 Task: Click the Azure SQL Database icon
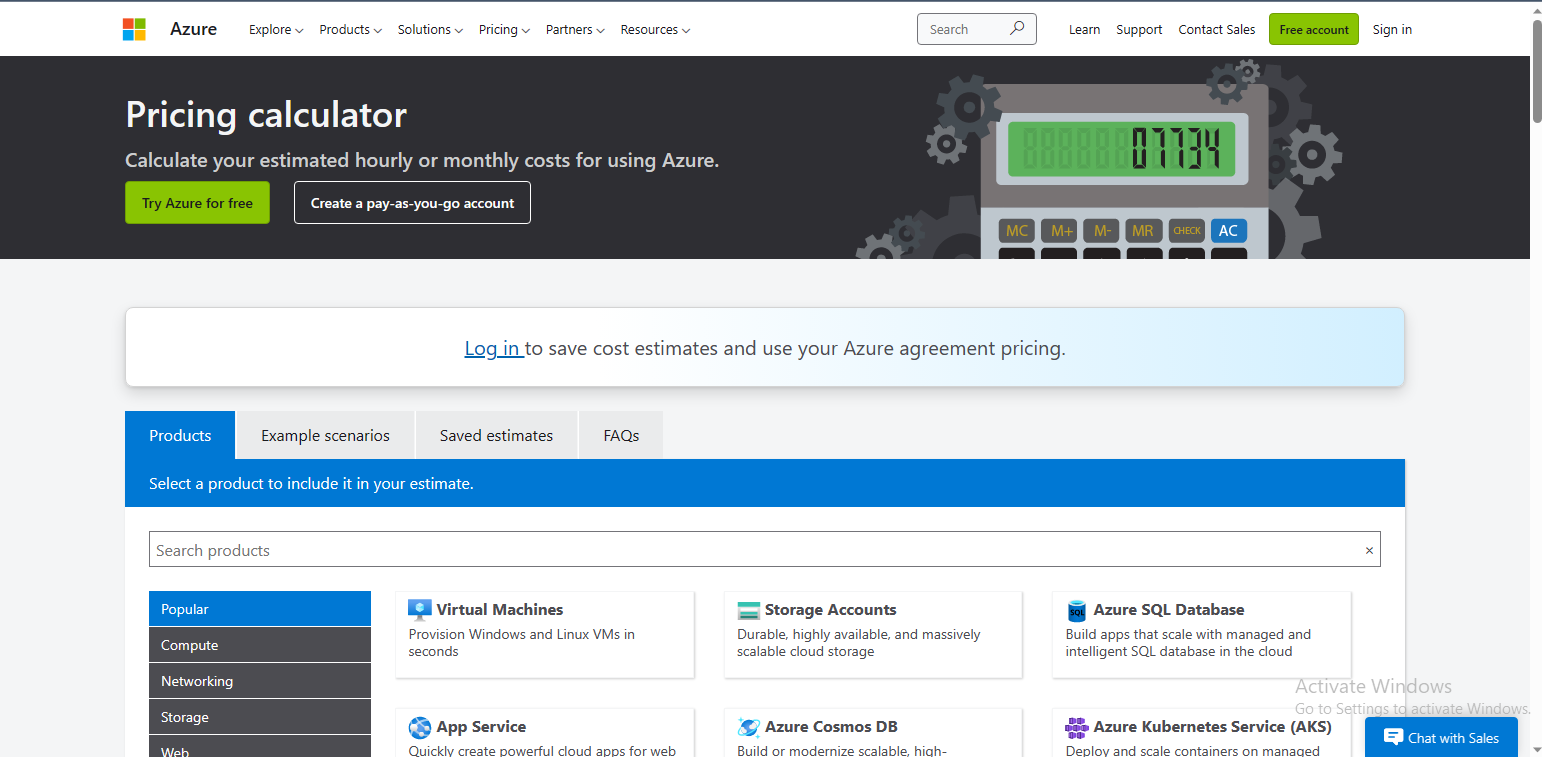[1077, 610]
